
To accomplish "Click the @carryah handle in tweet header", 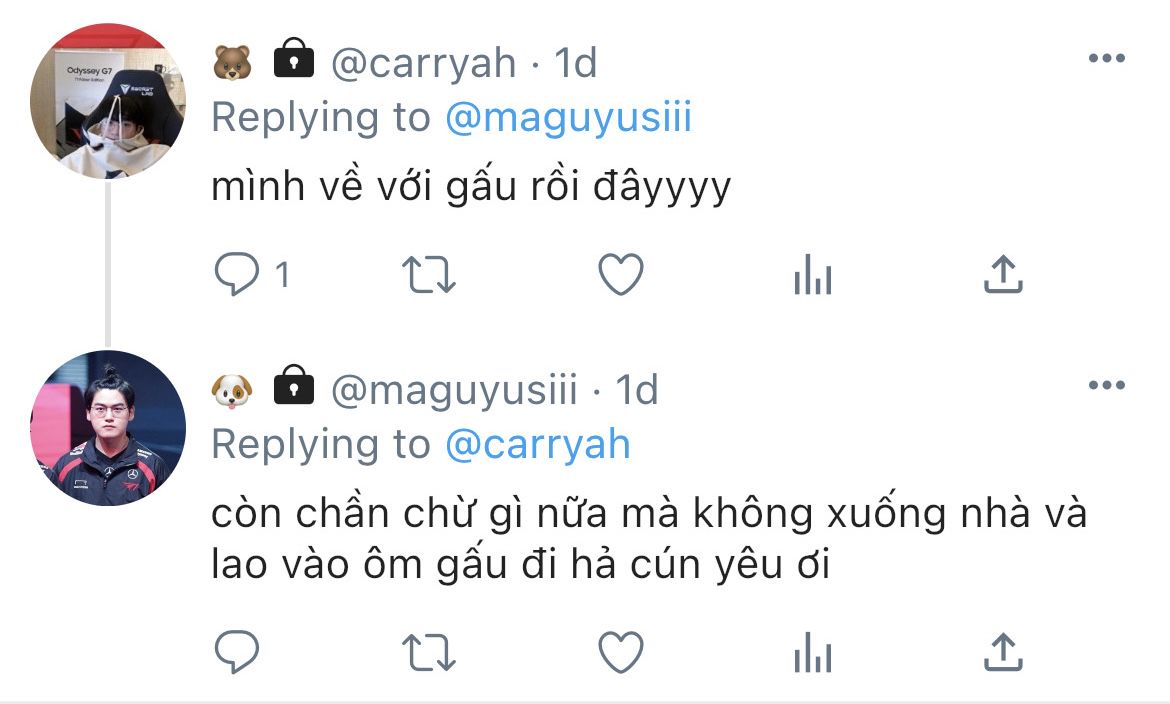I will (x=423, y=63).
